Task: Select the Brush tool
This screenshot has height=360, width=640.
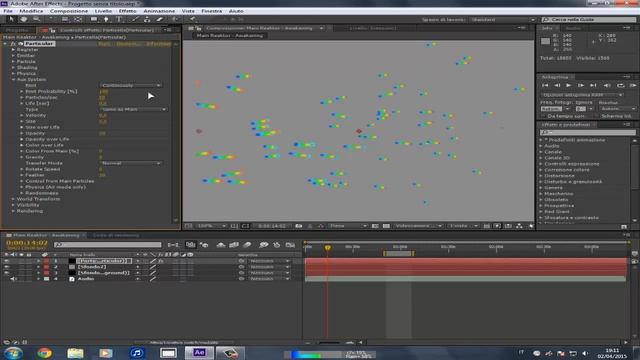Action: 135,19
